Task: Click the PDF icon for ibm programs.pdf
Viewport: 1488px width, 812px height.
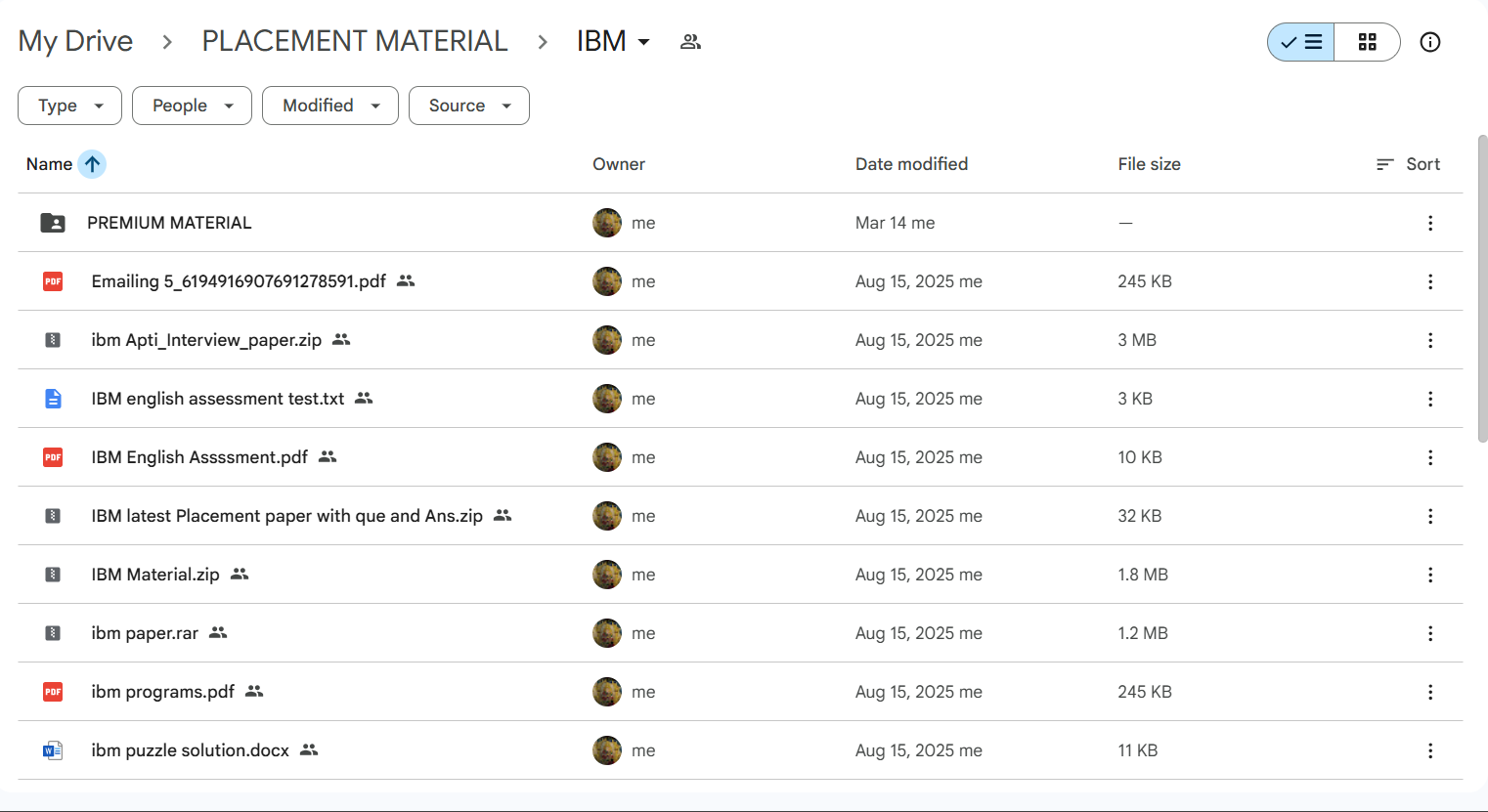Action: click(53, 692)
